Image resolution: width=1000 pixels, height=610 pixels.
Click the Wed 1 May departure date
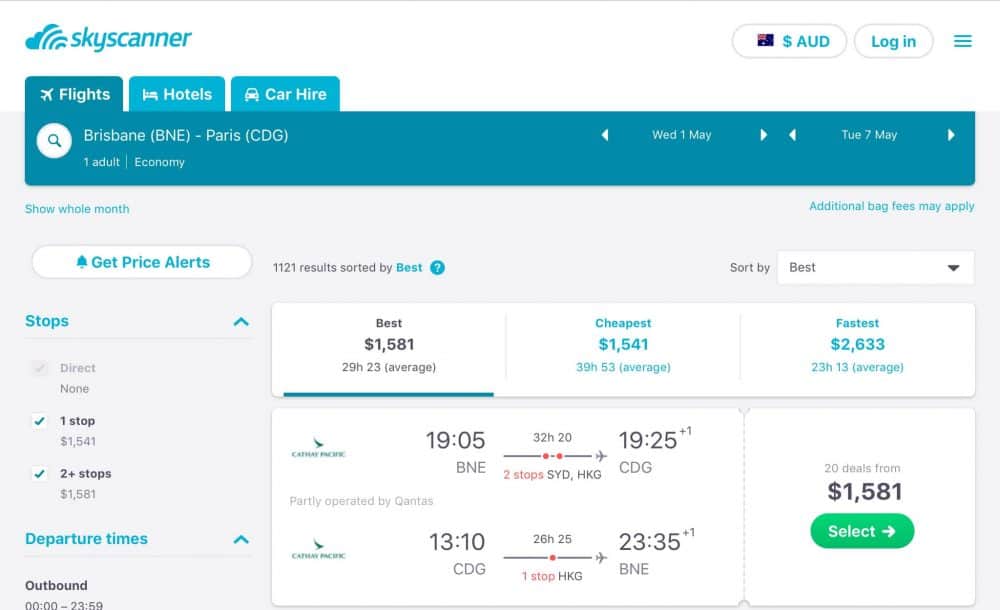click(681, 135)
